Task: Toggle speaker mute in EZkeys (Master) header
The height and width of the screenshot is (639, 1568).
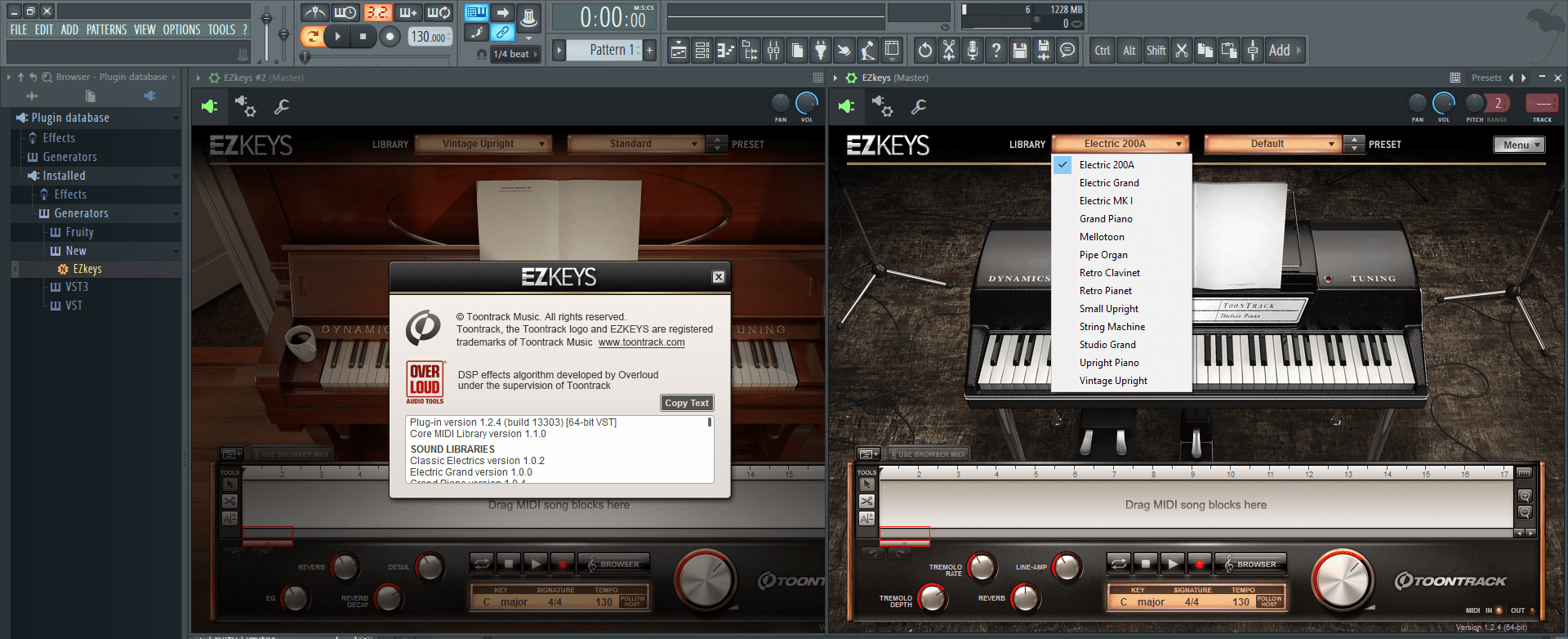Action: point(846,106)
